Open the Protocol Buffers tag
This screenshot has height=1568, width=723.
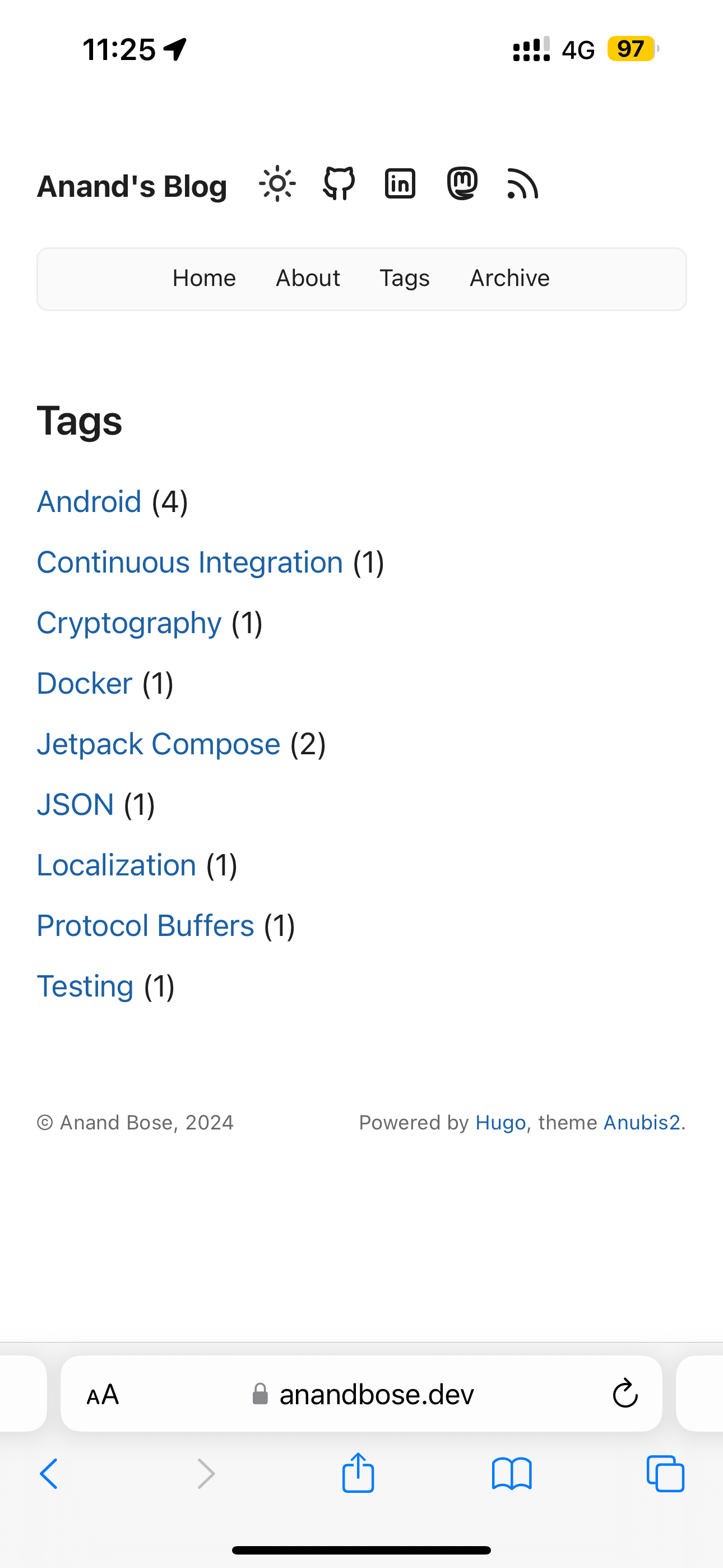(146, 926)
